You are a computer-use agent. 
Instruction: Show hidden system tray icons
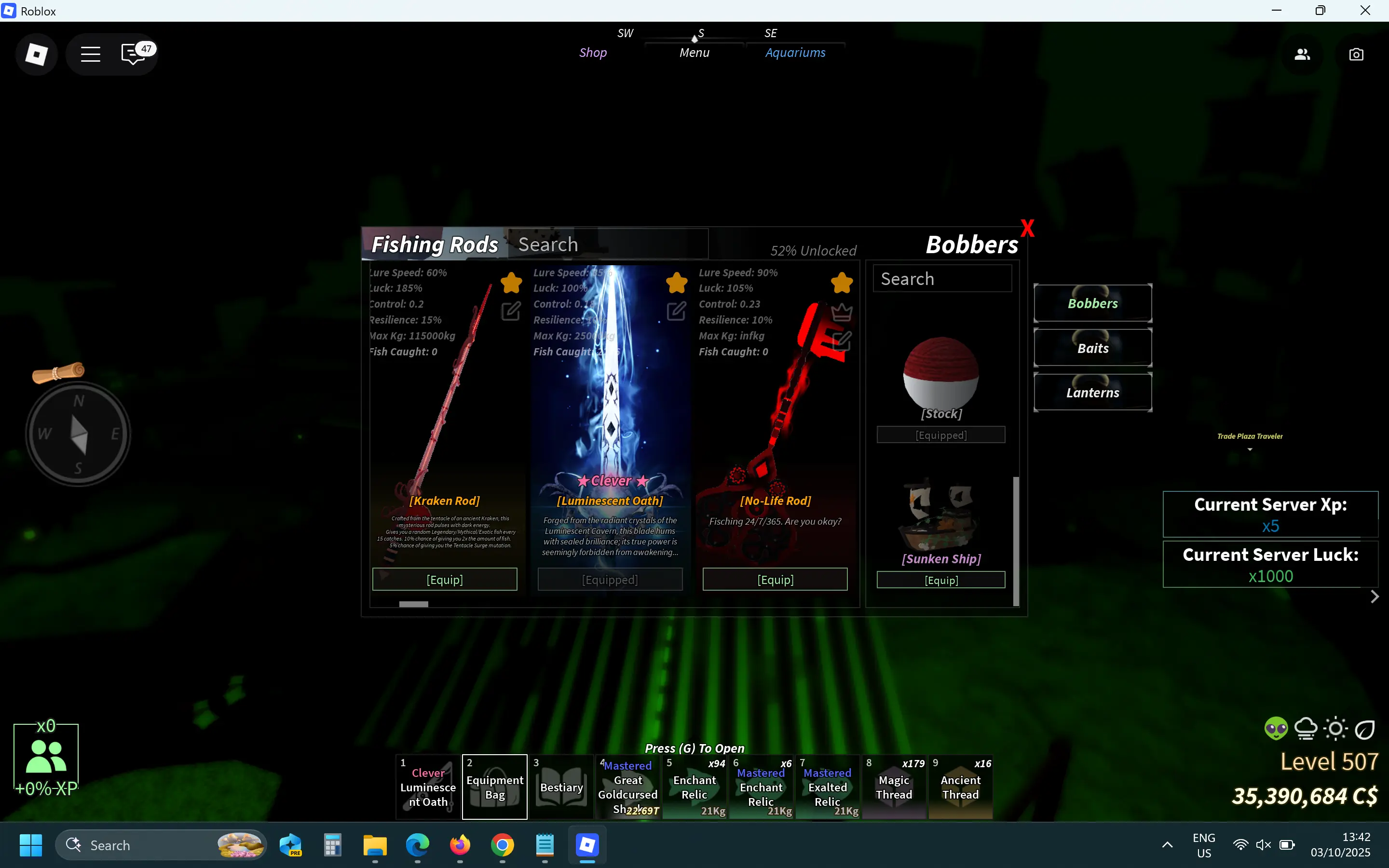coord(1167,844)
